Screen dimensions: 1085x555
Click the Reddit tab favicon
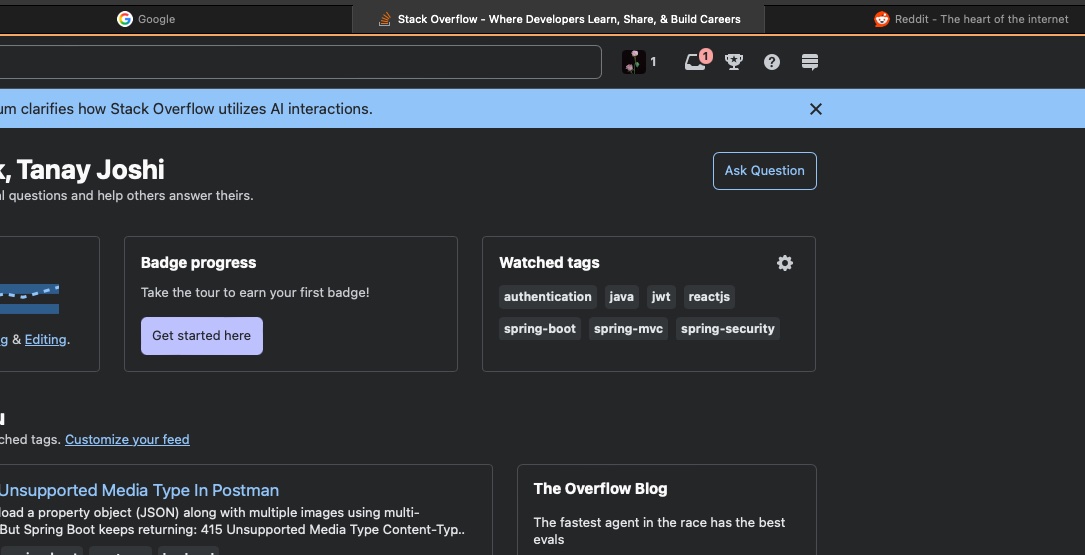882,19
